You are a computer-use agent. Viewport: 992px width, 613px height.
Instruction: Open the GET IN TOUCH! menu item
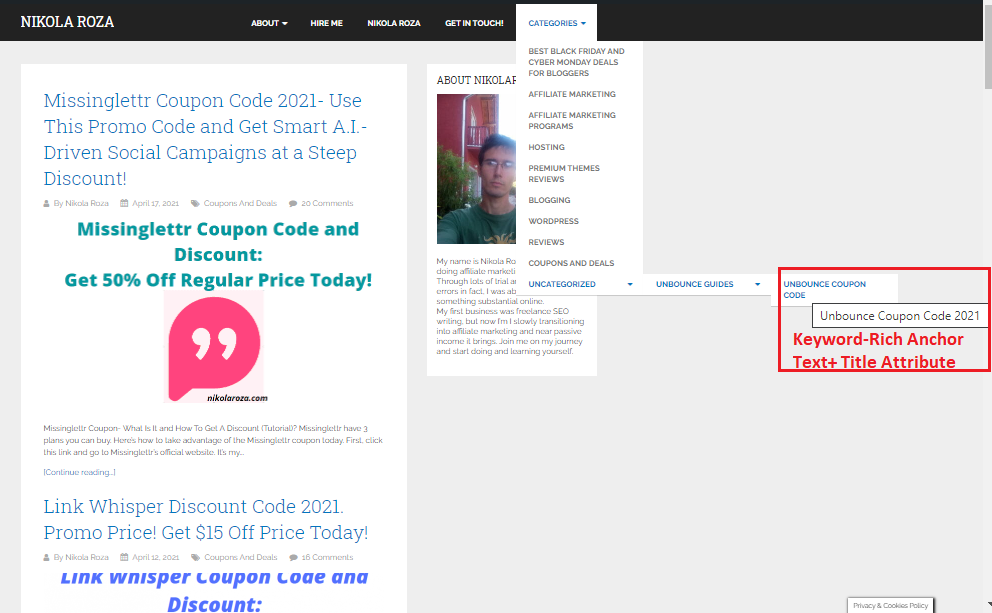(474, 23)
